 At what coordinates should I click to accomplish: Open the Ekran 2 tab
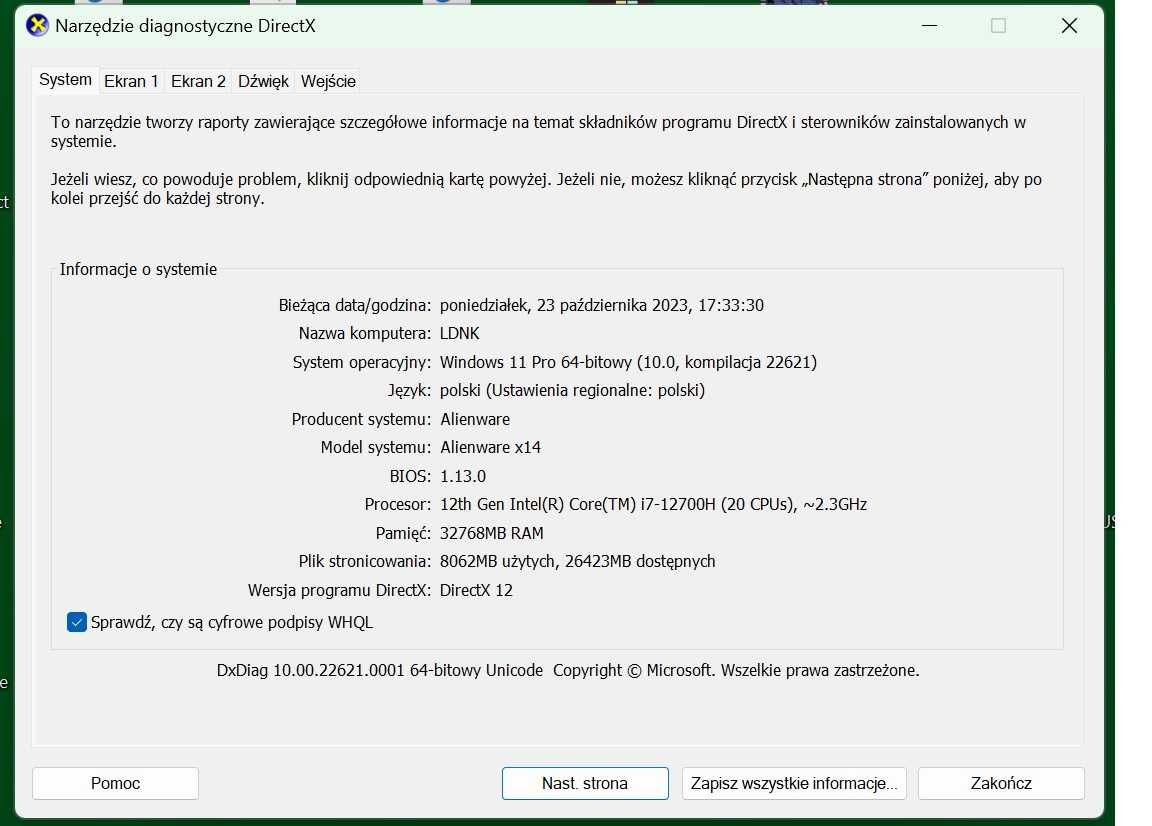[198, 81]
